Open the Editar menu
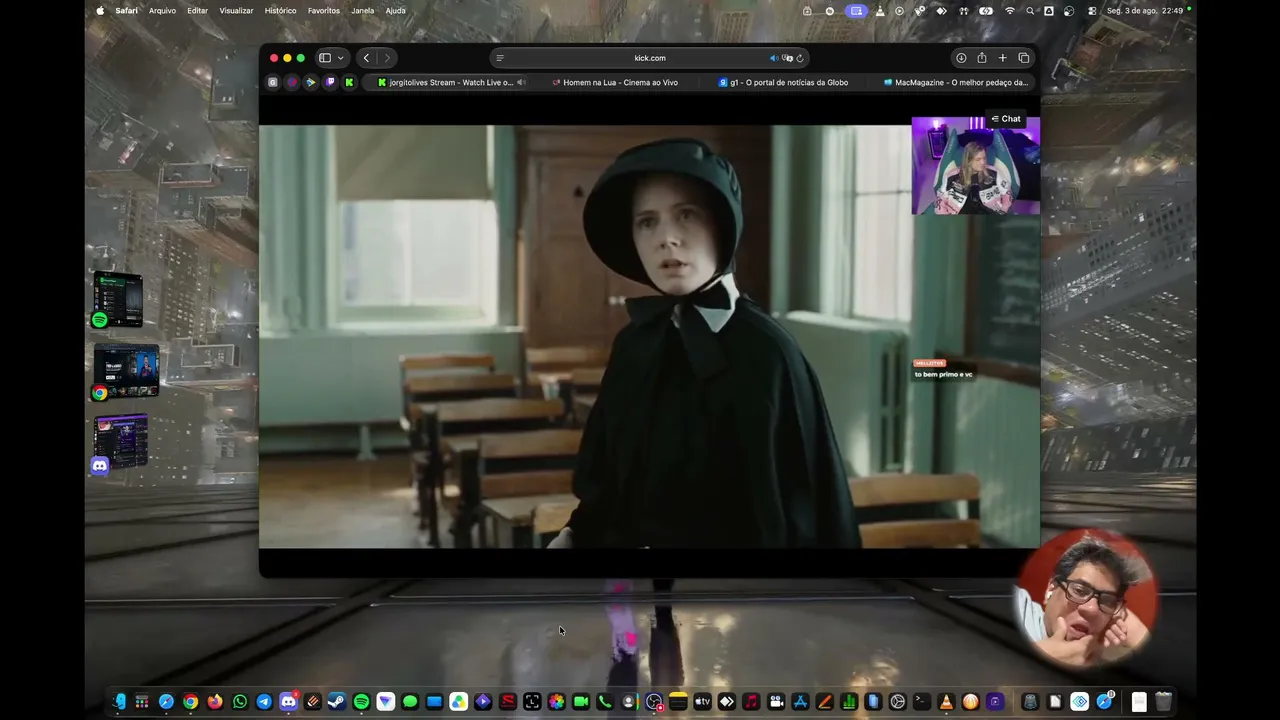The height and width of the screenshot is (720, 1280). [x=197, y=11]
